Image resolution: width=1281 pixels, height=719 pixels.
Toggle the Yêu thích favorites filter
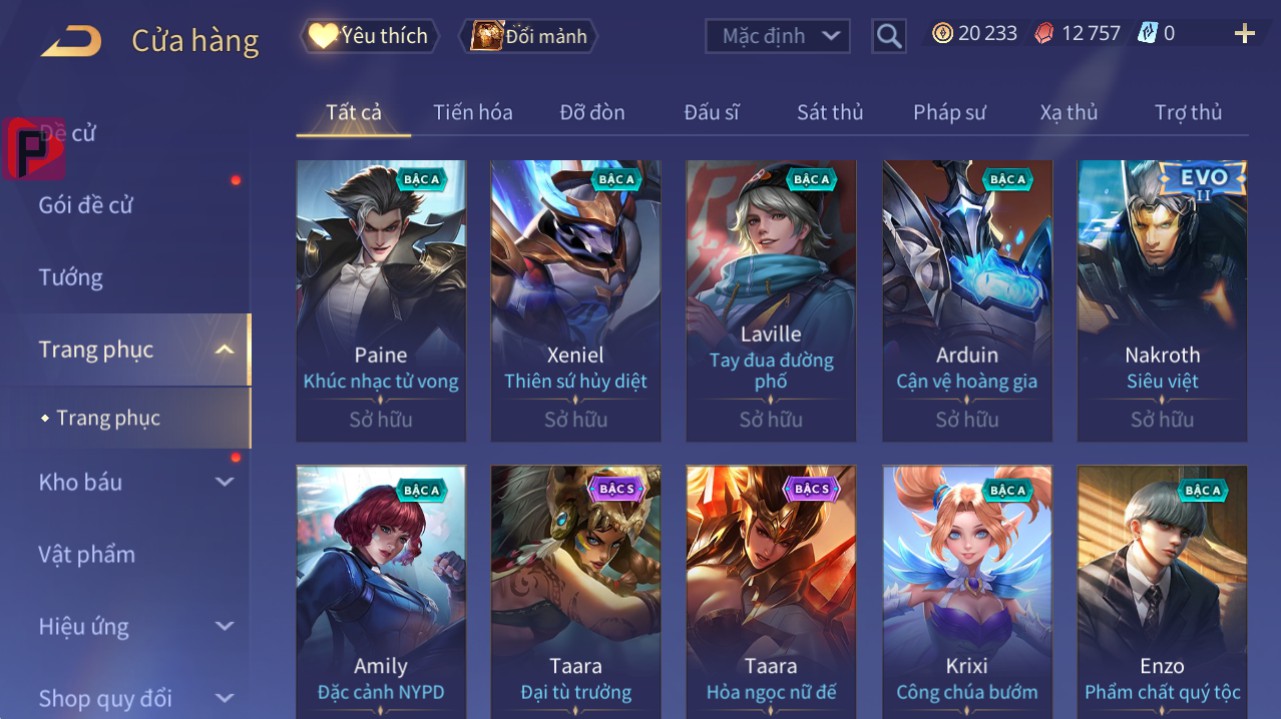[x=369, y=36]
